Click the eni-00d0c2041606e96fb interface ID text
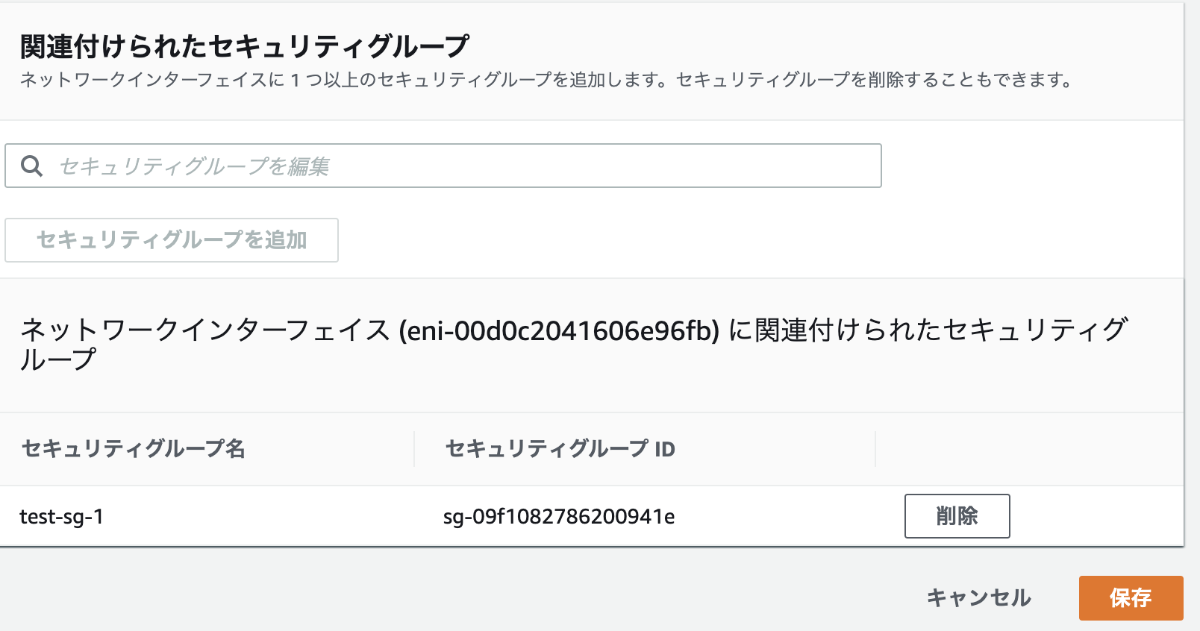Viewport: 1200px width, 631px height. [x=558, y=330]
